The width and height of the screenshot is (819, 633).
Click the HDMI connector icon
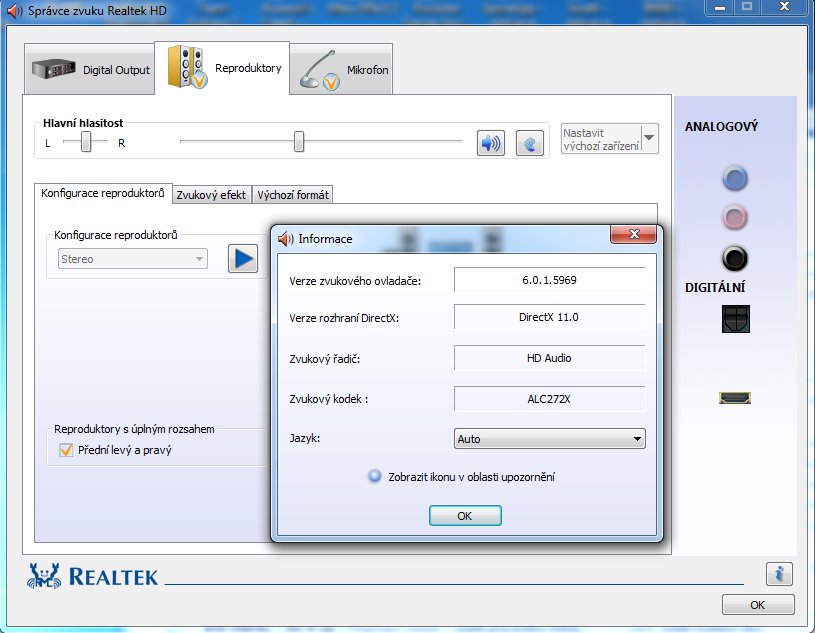point(735,398)
